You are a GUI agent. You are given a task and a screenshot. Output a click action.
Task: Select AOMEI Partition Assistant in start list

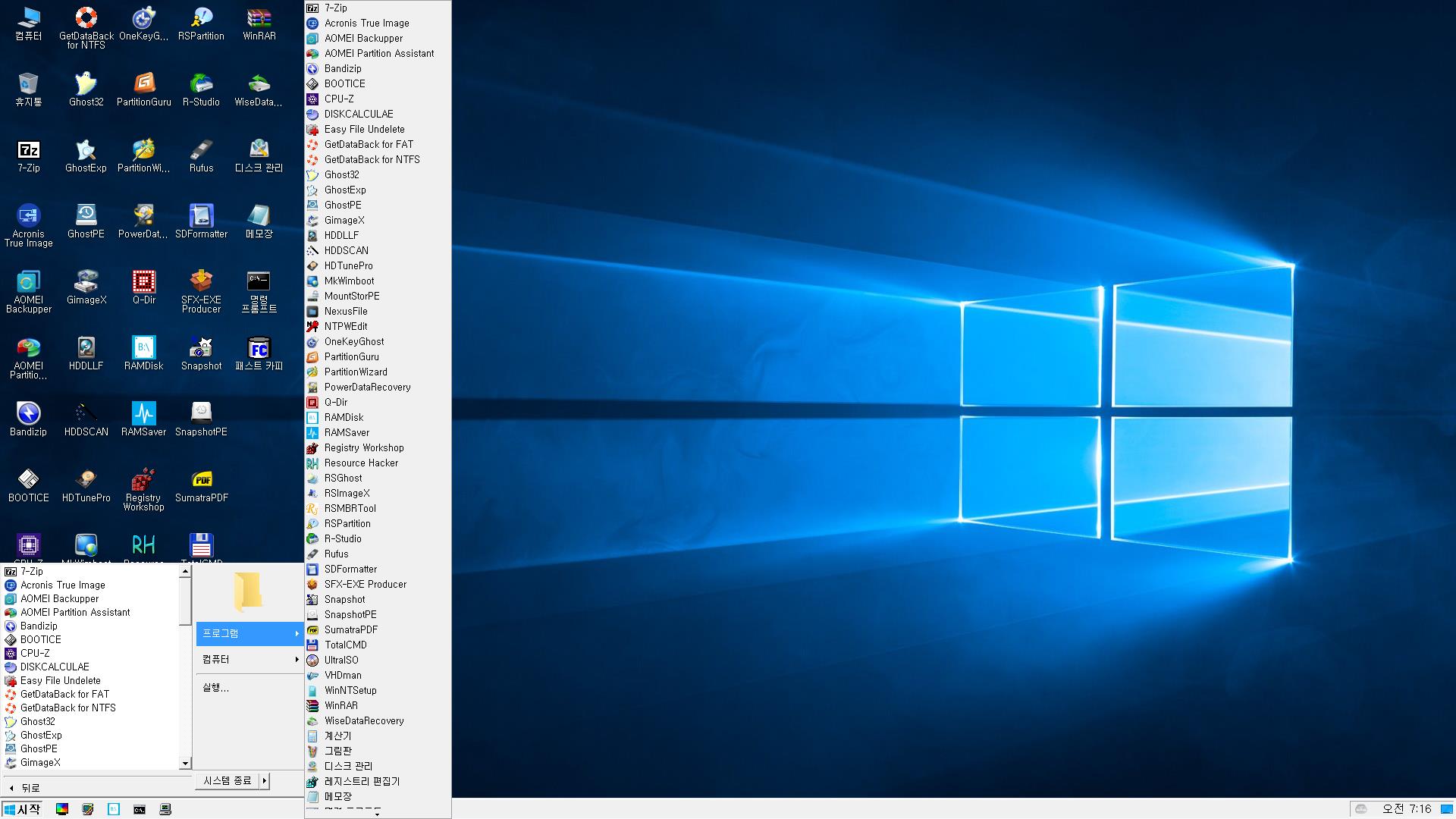(90, 612)
